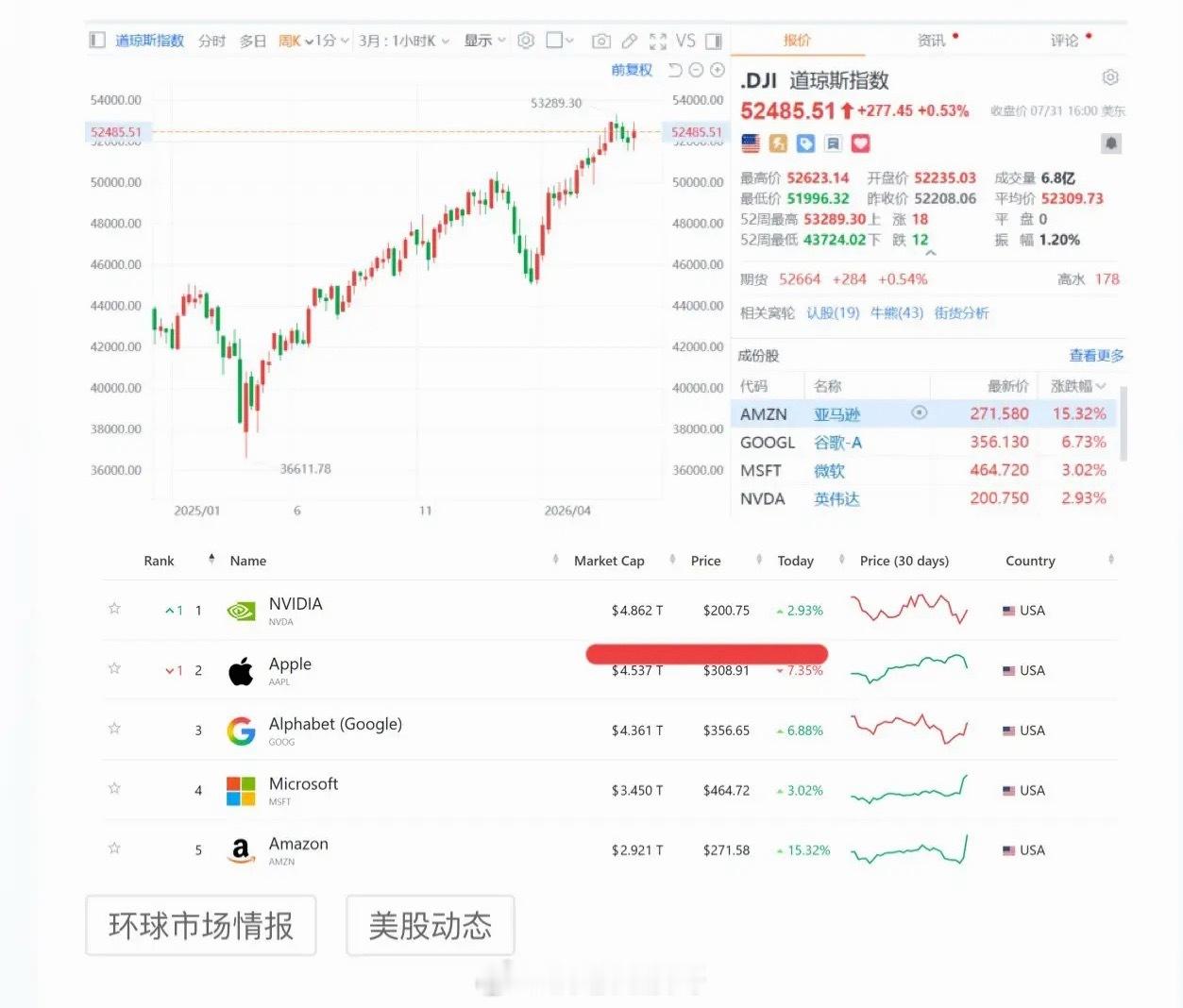Open the Microsoft logo in ranking table

(x=241, y=791)
